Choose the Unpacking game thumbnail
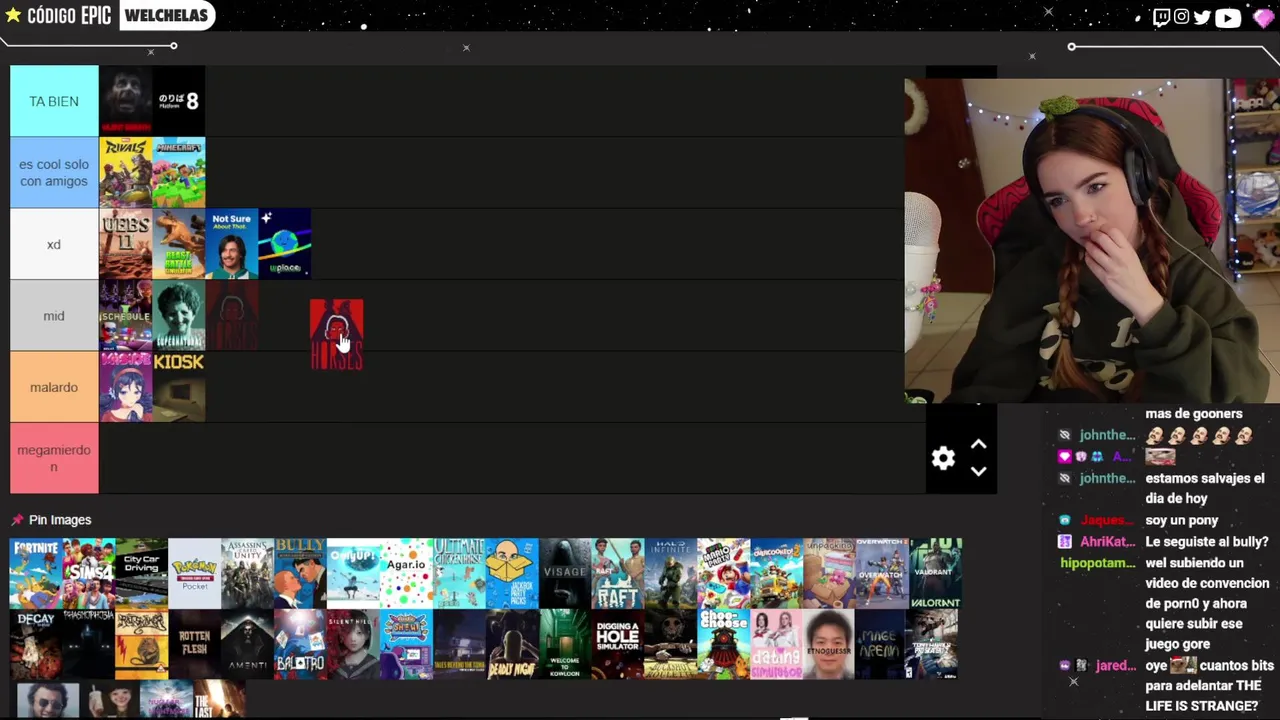This screenshot has height=720, width=1280. (x=830, y=573)
